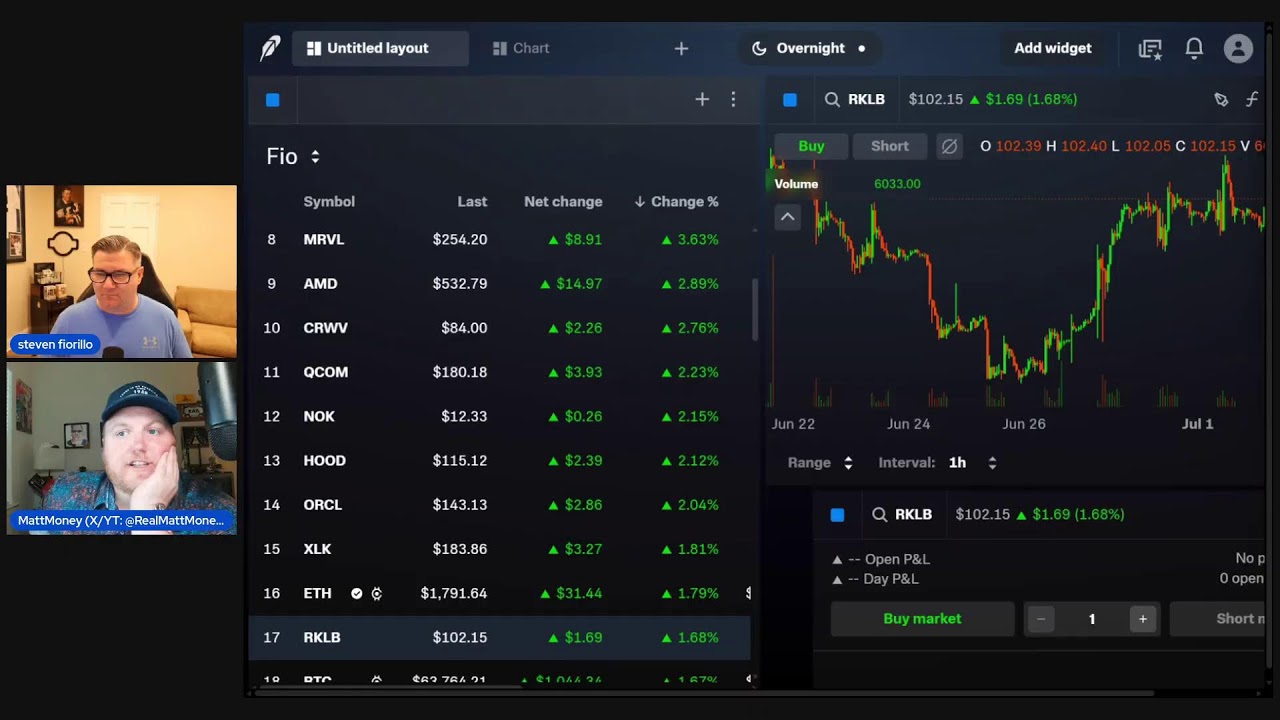1280x720 pixels.
Task: Click the Add widget button
Action: coord(1053,48)
